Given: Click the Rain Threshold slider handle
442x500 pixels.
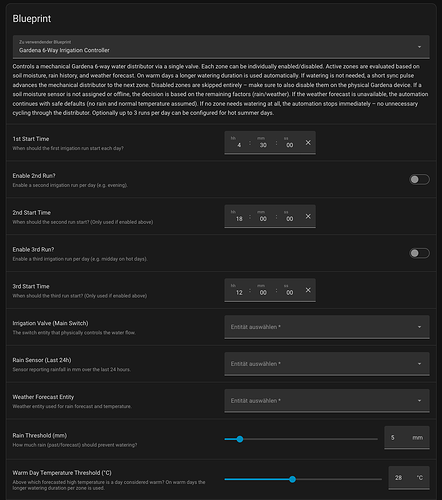Looking at the screenshot, I should [240, 439].
